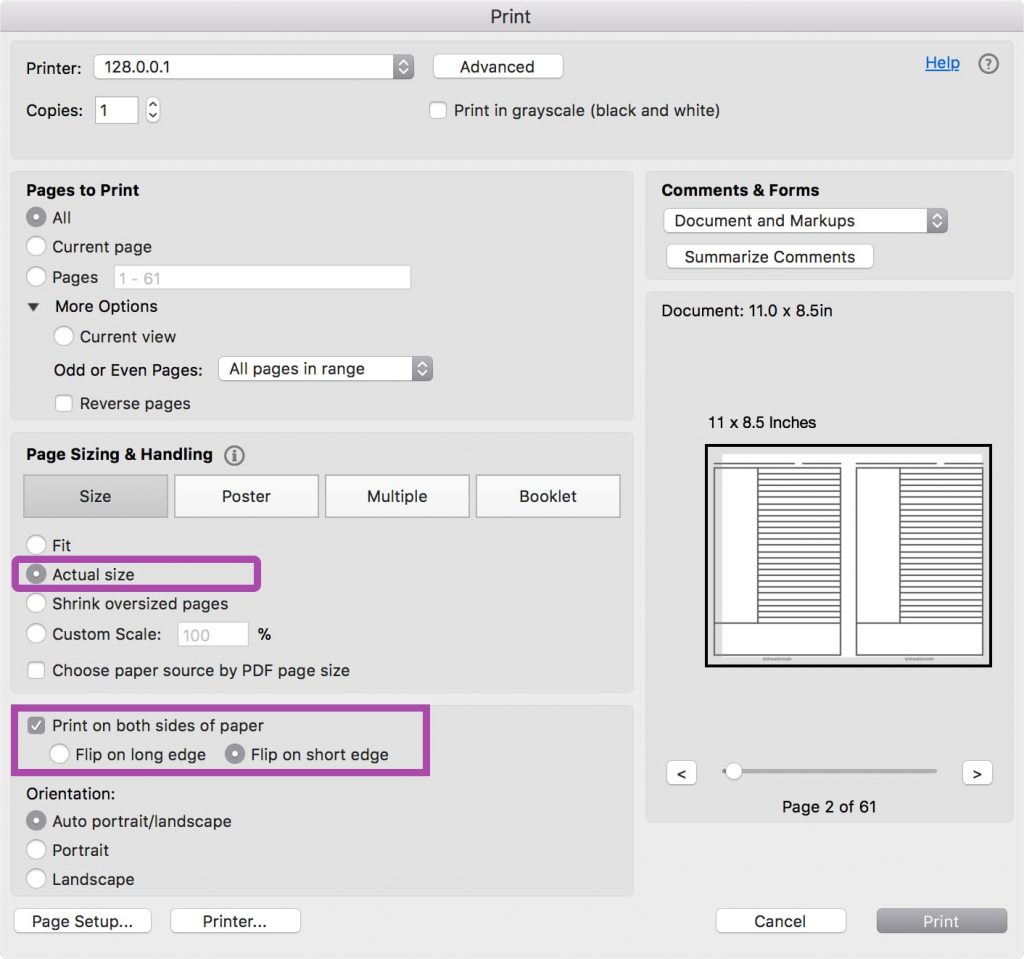Switch to the Poster sizing tab

(x=246, y=496)
